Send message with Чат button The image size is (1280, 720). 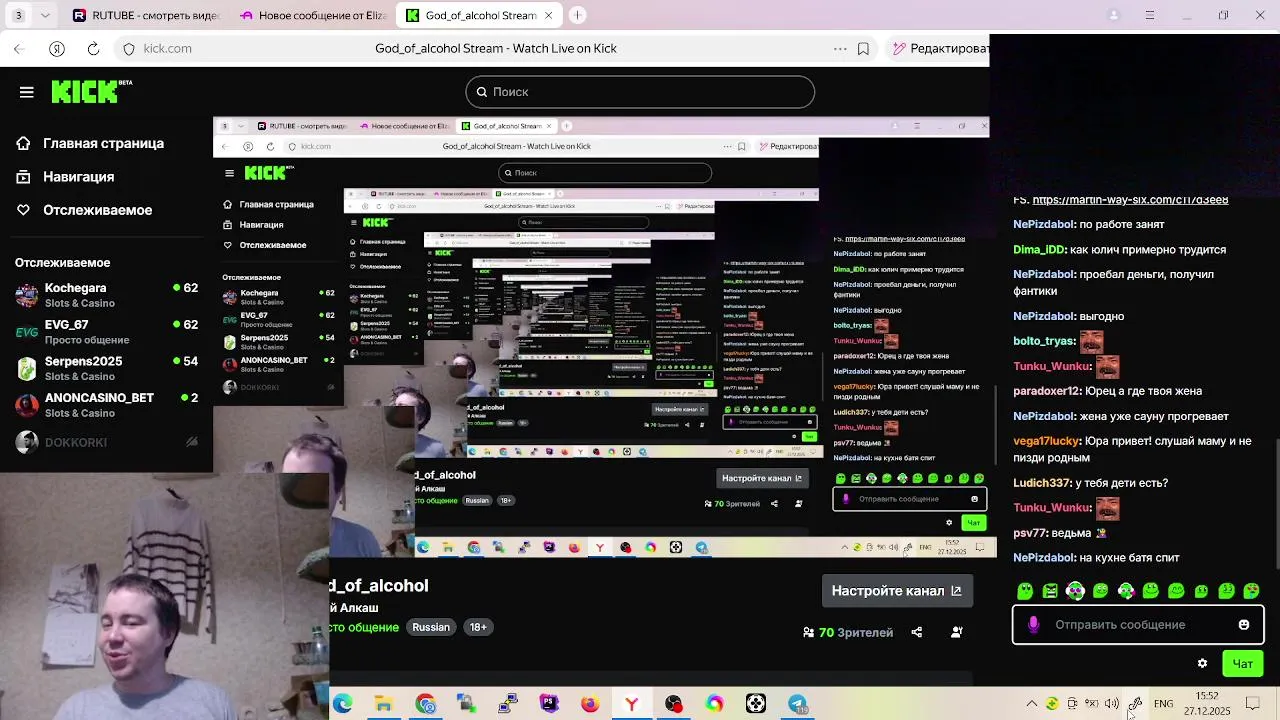point(1243,663)
